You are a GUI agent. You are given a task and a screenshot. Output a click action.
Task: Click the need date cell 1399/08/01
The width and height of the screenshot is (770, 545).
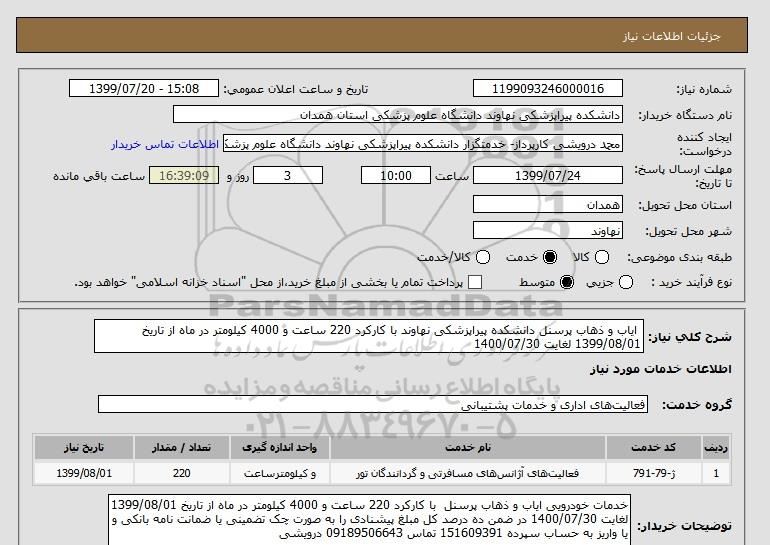[84, 473]
